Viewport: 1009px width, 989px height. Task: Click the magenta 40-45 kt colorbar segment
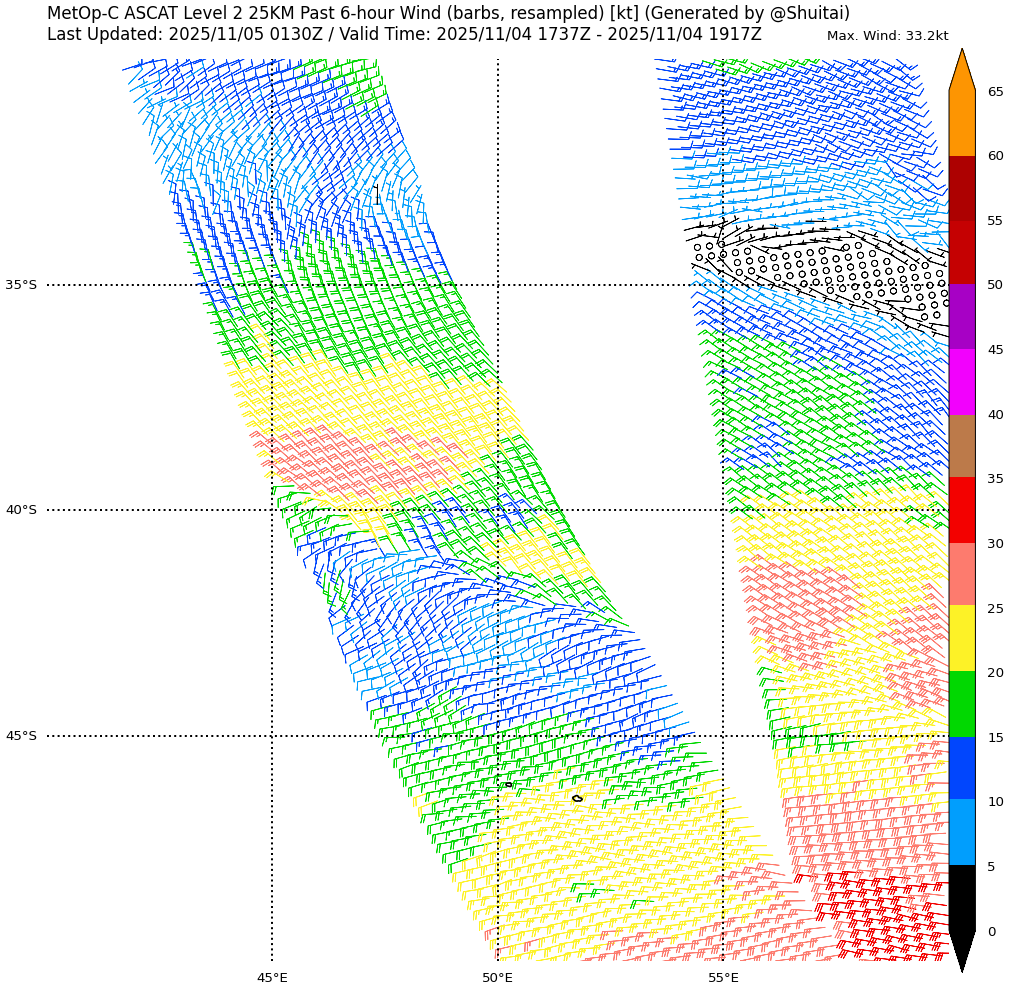click(x=961, y=381)
